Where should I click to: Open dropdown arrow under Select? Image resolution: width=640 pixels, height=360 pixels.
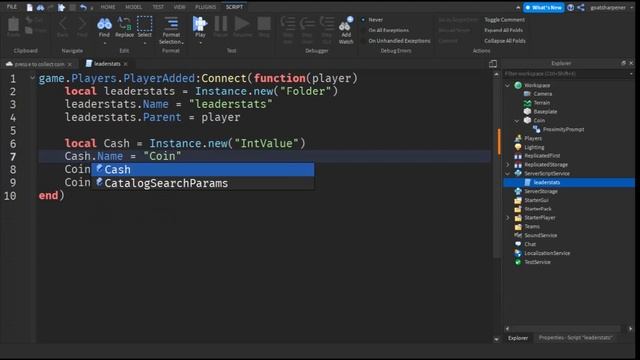pos(144,43)
